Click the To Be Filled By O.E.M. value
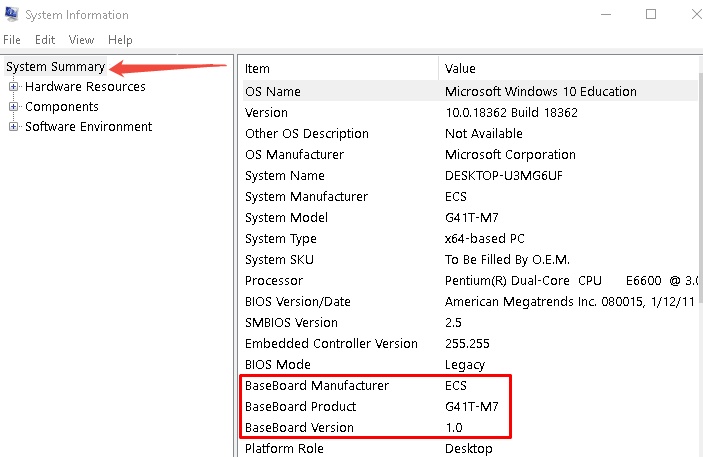Screen dimensions: 703x457 (x=507, y=260)
